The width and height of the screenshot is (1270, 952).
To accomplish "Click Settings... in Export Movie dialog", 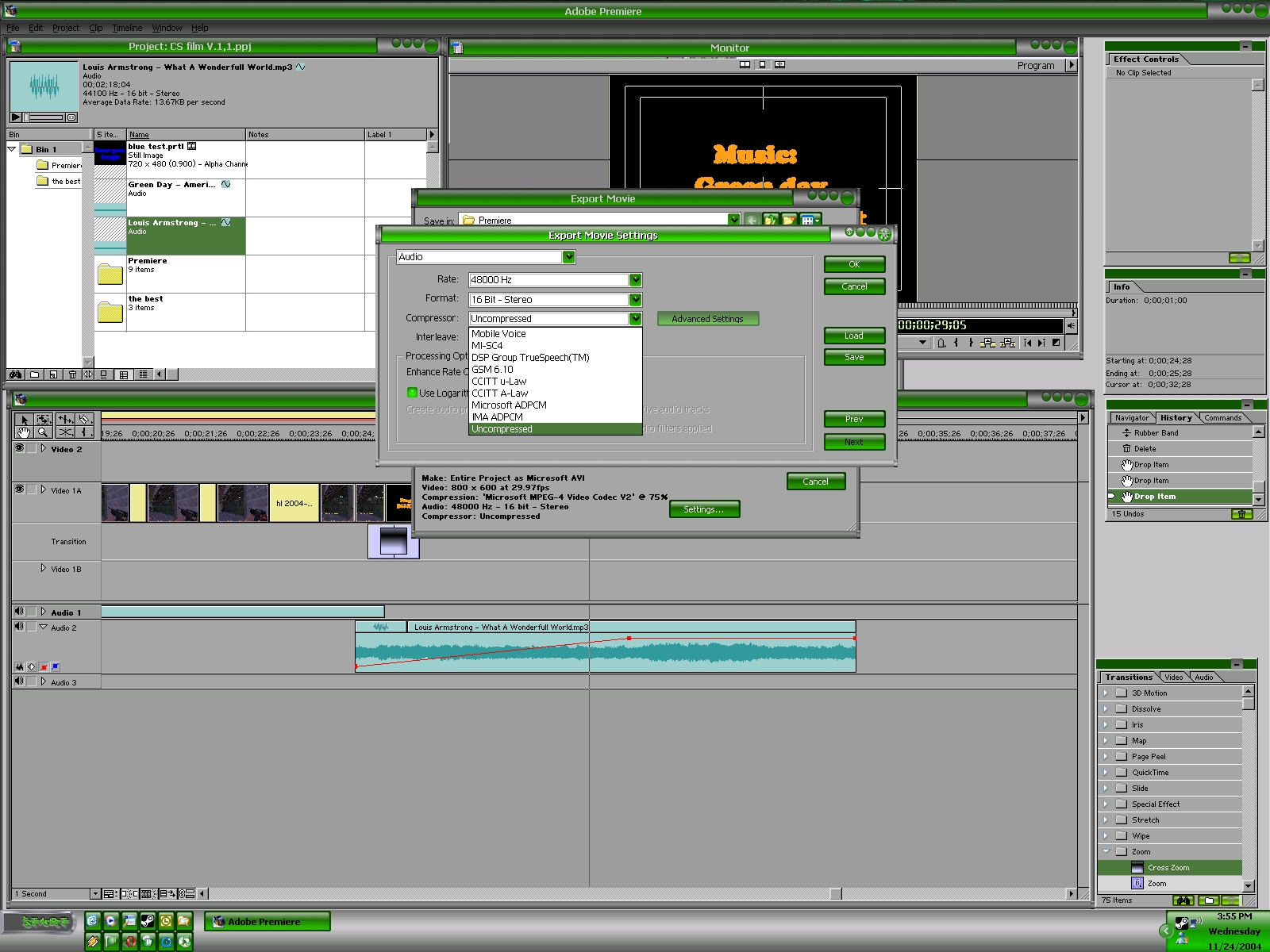I will pos(704,509).
